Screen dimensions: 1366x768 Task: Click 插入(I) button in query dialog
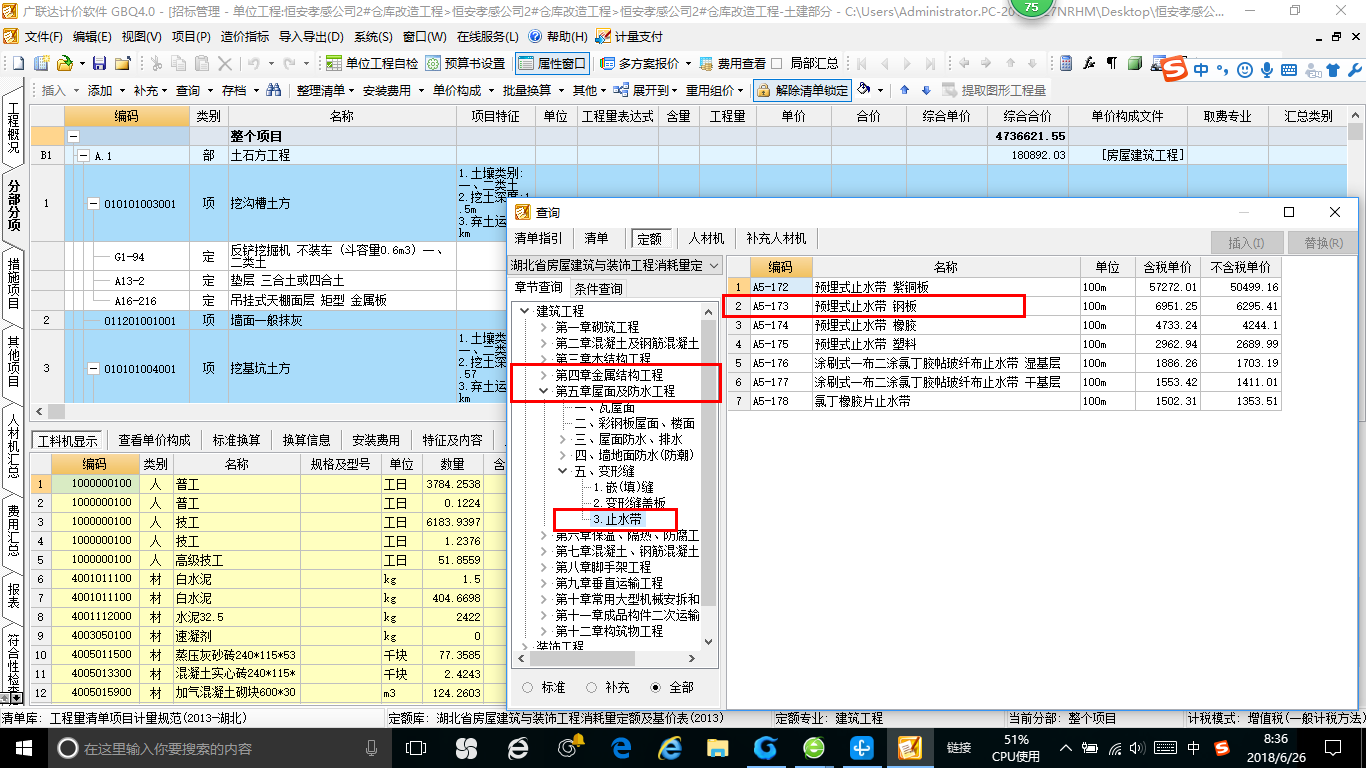coord(1246,243)
